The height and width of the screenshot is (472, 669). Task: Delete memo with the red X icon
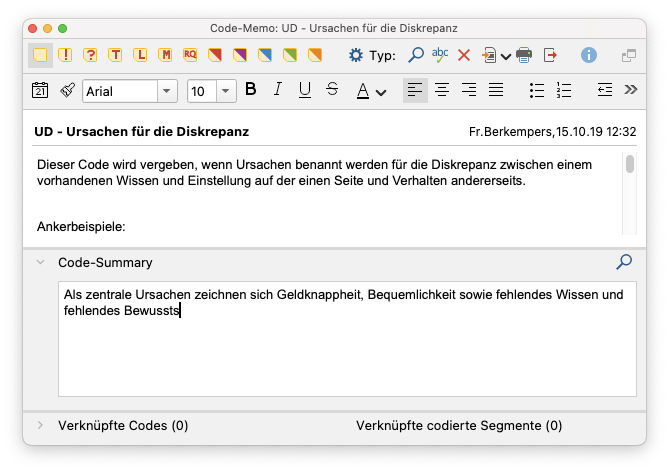click(464, 55)
